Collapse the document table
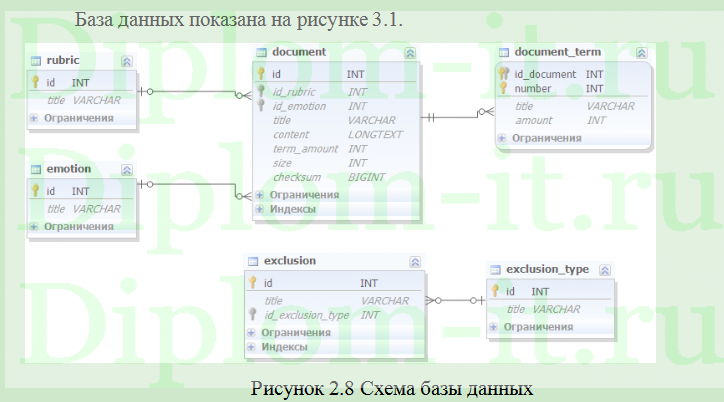Image resolution: width=724 pixels, height=402 pixels. pyautogui.click(x=410, y=53)
